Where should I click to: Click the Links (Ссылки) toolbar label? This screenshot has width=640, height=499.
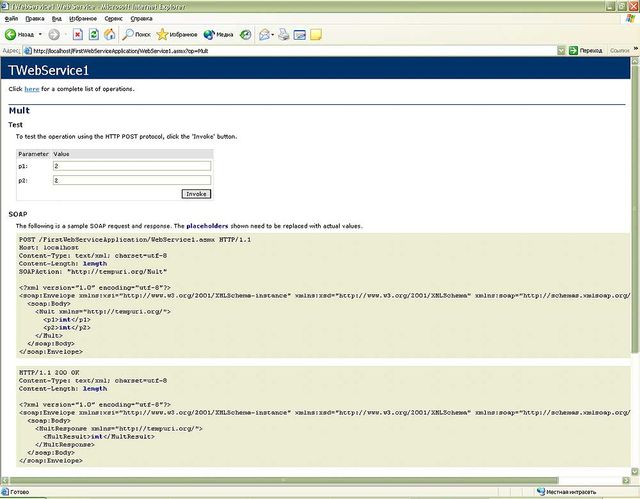619,51
